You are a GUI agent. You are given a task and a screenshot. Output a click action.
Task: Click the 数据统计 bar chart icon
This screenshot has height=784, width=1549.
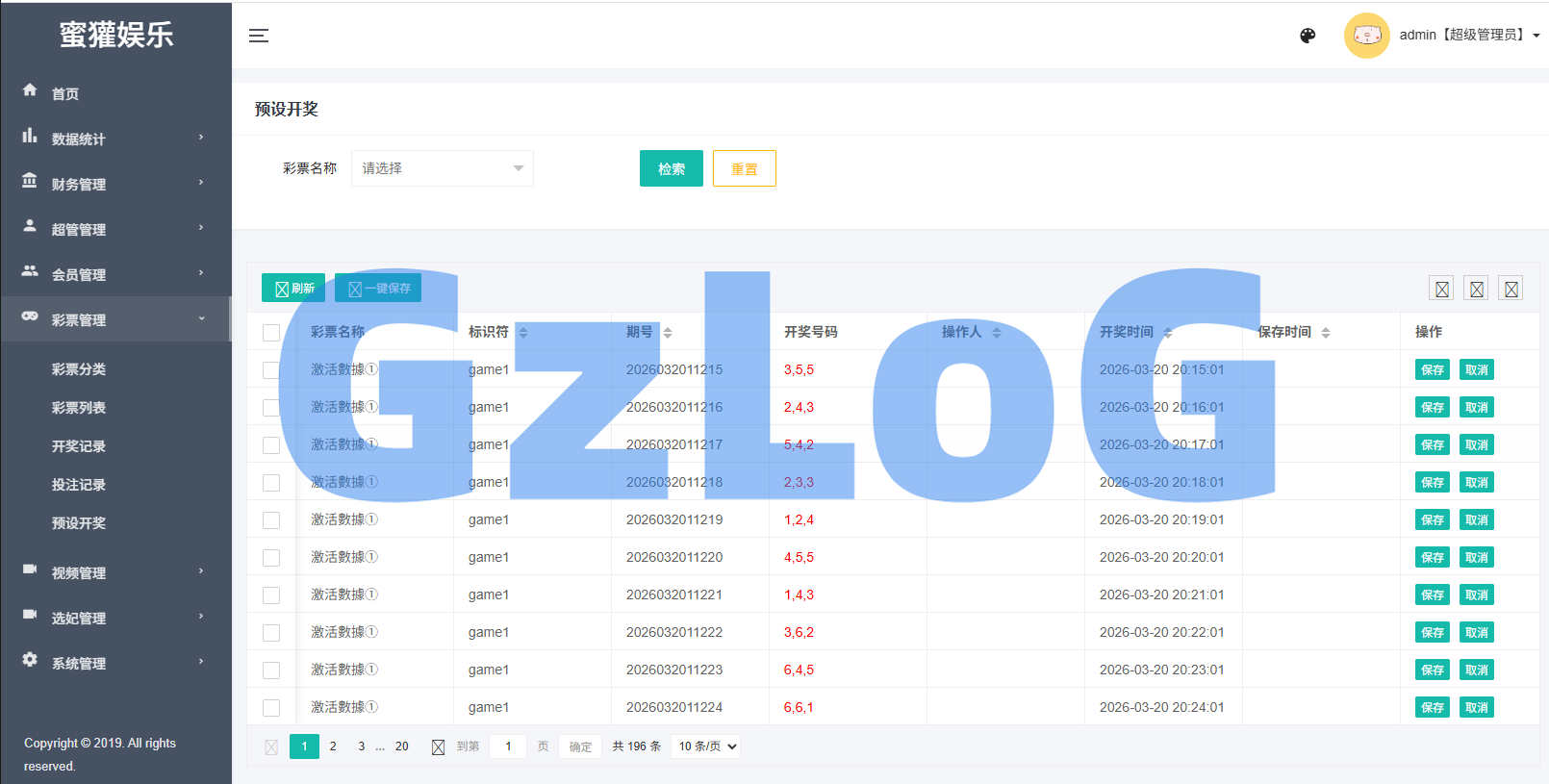tap(30, 137)
